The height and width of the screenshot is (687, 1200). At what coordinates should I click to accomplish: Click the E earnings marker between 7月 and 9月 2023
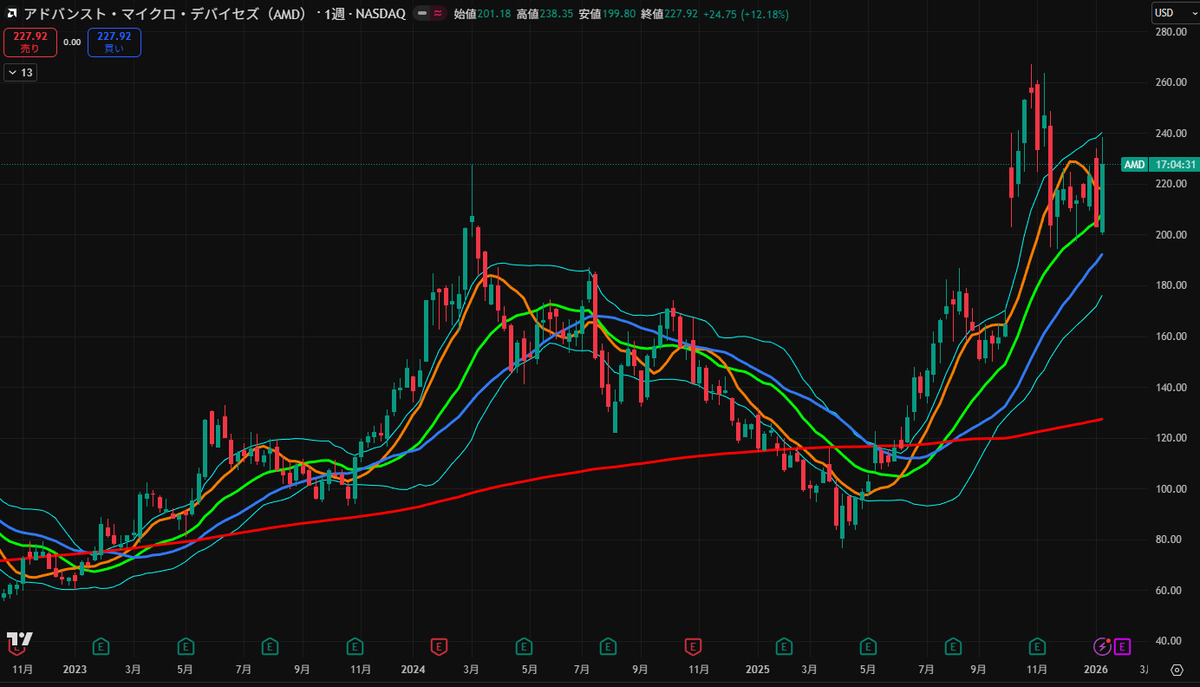point(269,646)
